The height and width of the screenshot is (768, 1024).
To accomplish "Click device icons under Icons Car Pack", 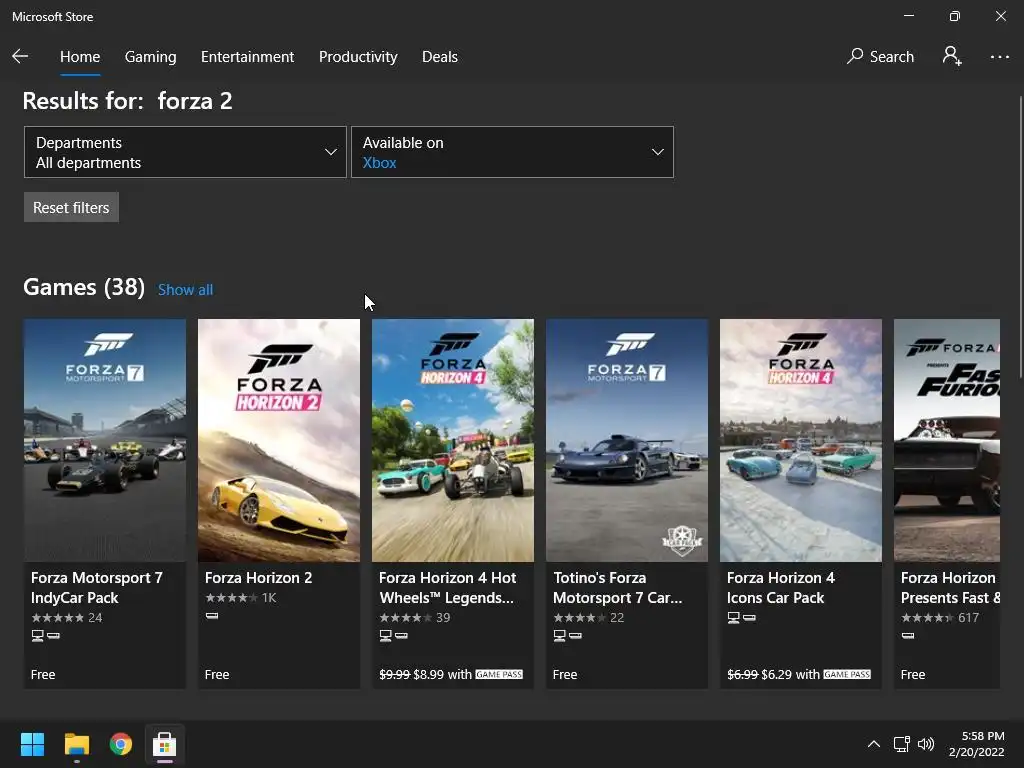I will point(742,617).
